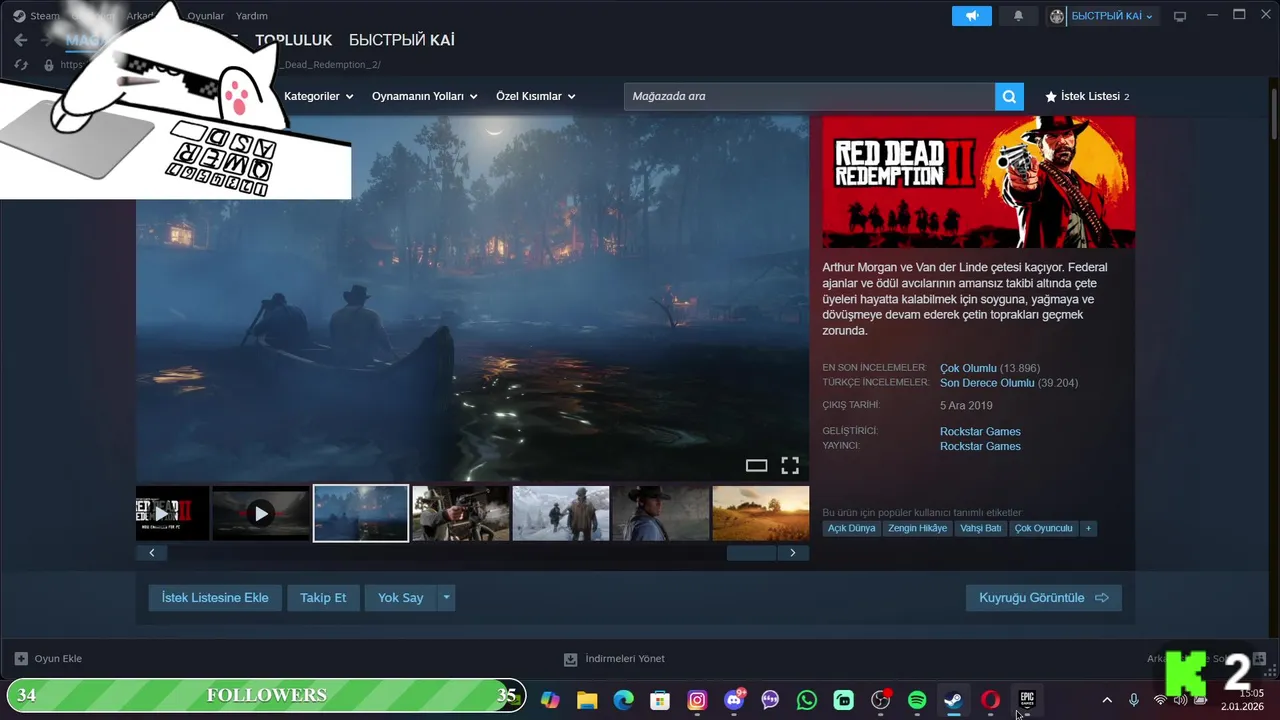Play the second trailer video thumbnail

click(x=261, y=514)
